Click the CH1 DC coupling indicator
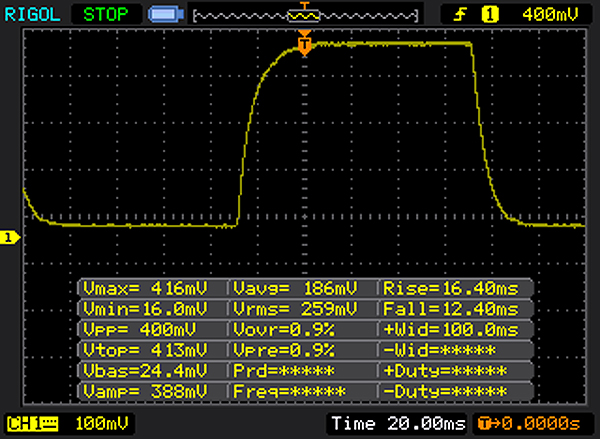 33,424
